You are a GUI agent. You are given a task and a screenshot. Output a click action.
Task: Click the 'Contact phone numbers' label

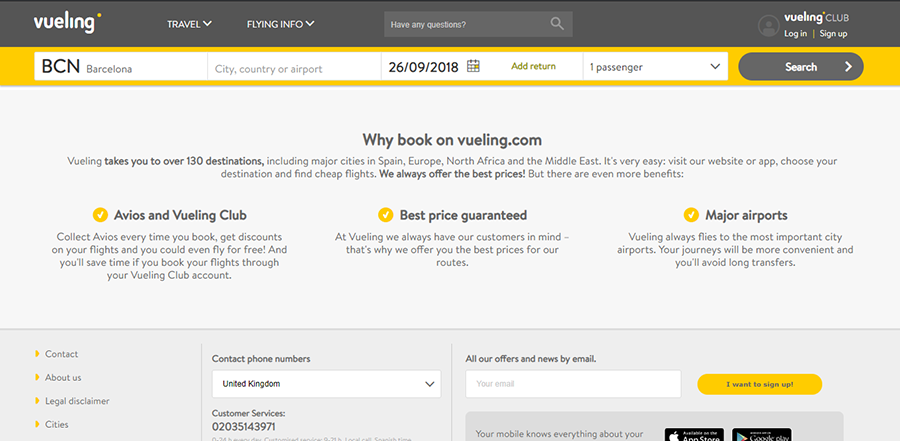[261, 359]
